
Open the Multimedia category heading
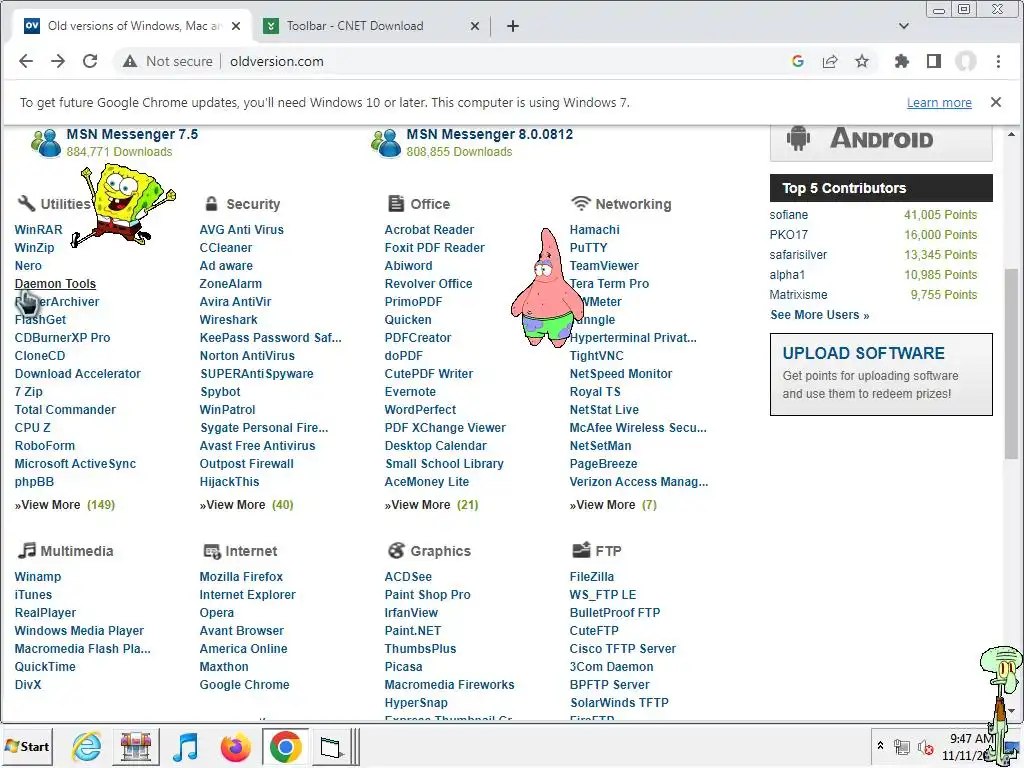(x=76, y=551)
